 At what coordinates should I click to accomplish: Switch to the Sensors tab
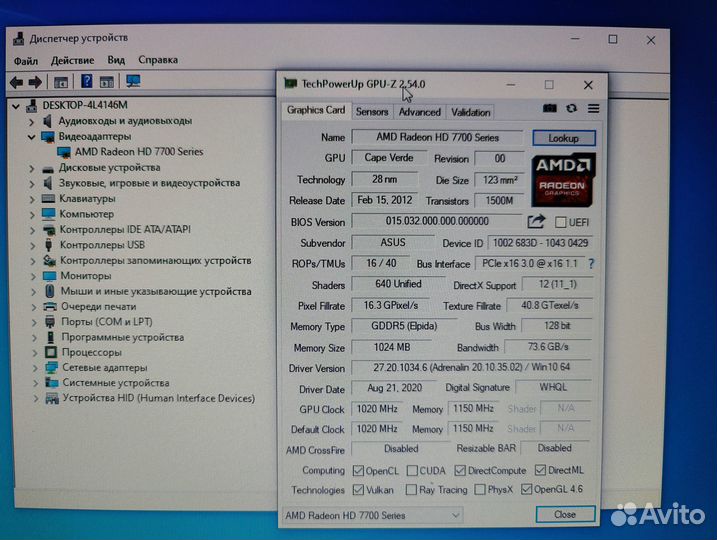point(372,112)
